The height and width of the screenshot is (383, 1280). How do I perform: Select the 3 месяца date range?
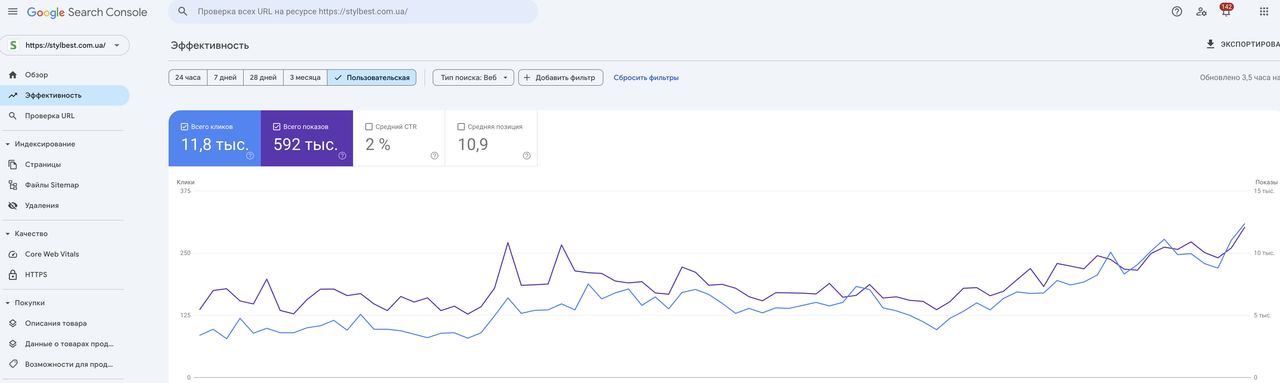pyautogui.click(x=305, y=77)
